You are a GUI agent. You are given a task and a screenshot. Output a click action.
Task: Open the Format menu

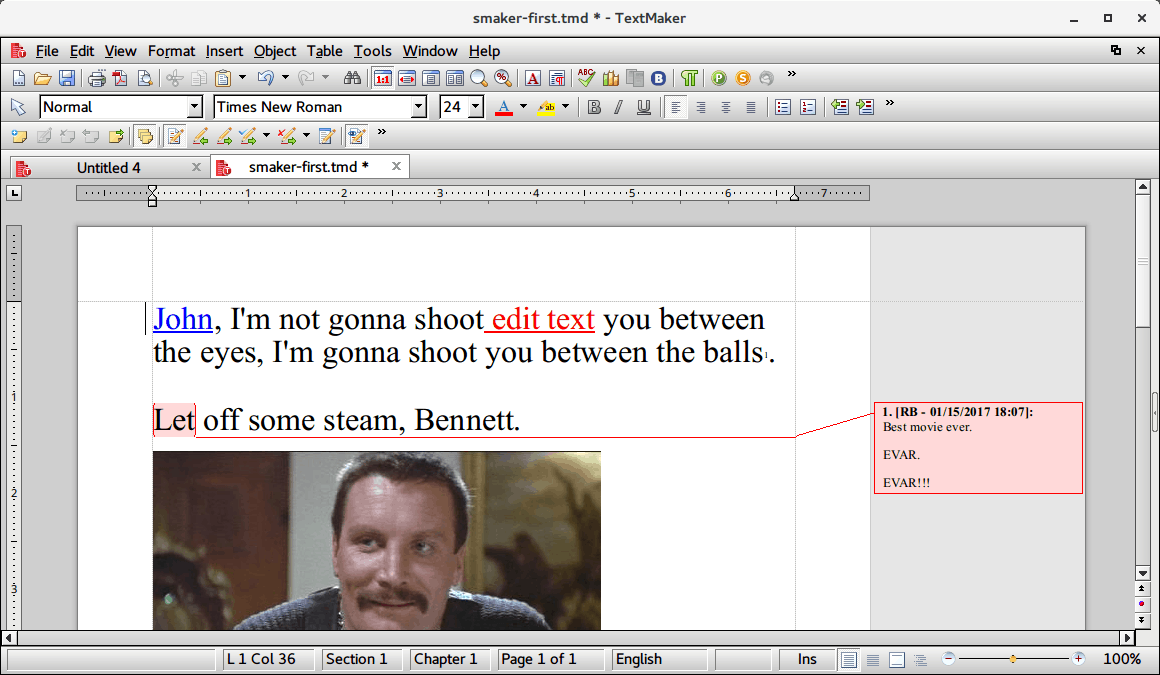click(x=171, y=51)
